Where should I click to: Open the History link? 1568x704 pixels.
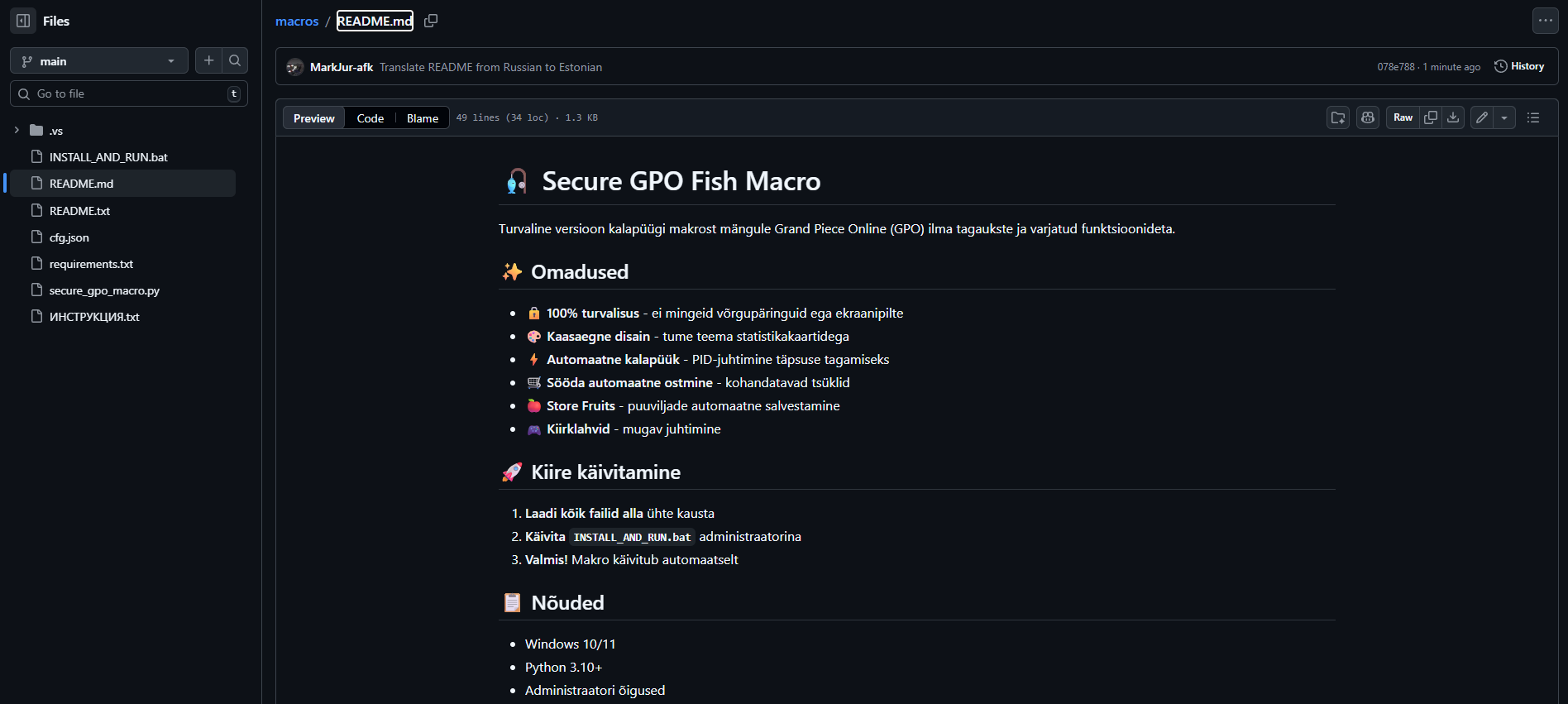click(x=1519, y=66)
